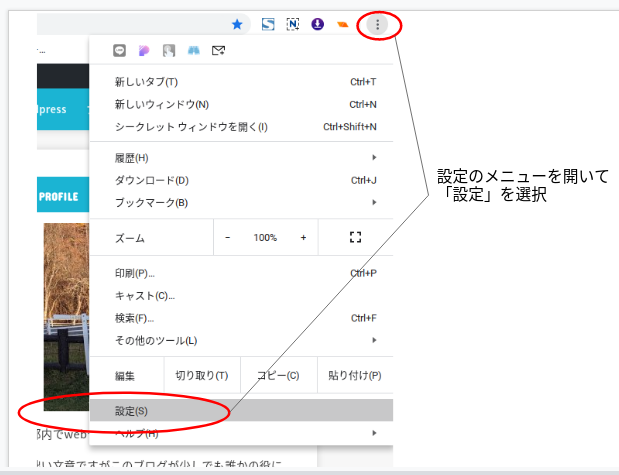Click the envelope mail extension icon

[x=218, y=51]
